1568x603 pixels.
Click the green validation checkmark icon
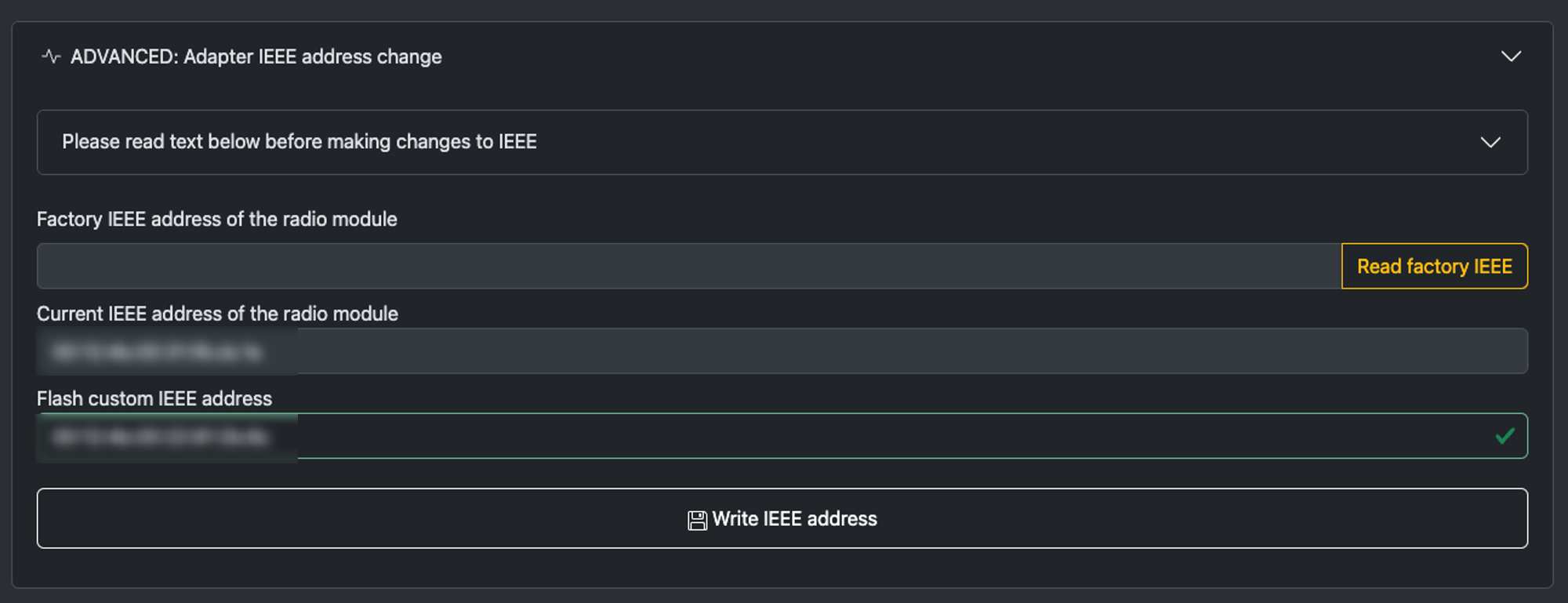pyautogui.click(x=1504, y=436)
